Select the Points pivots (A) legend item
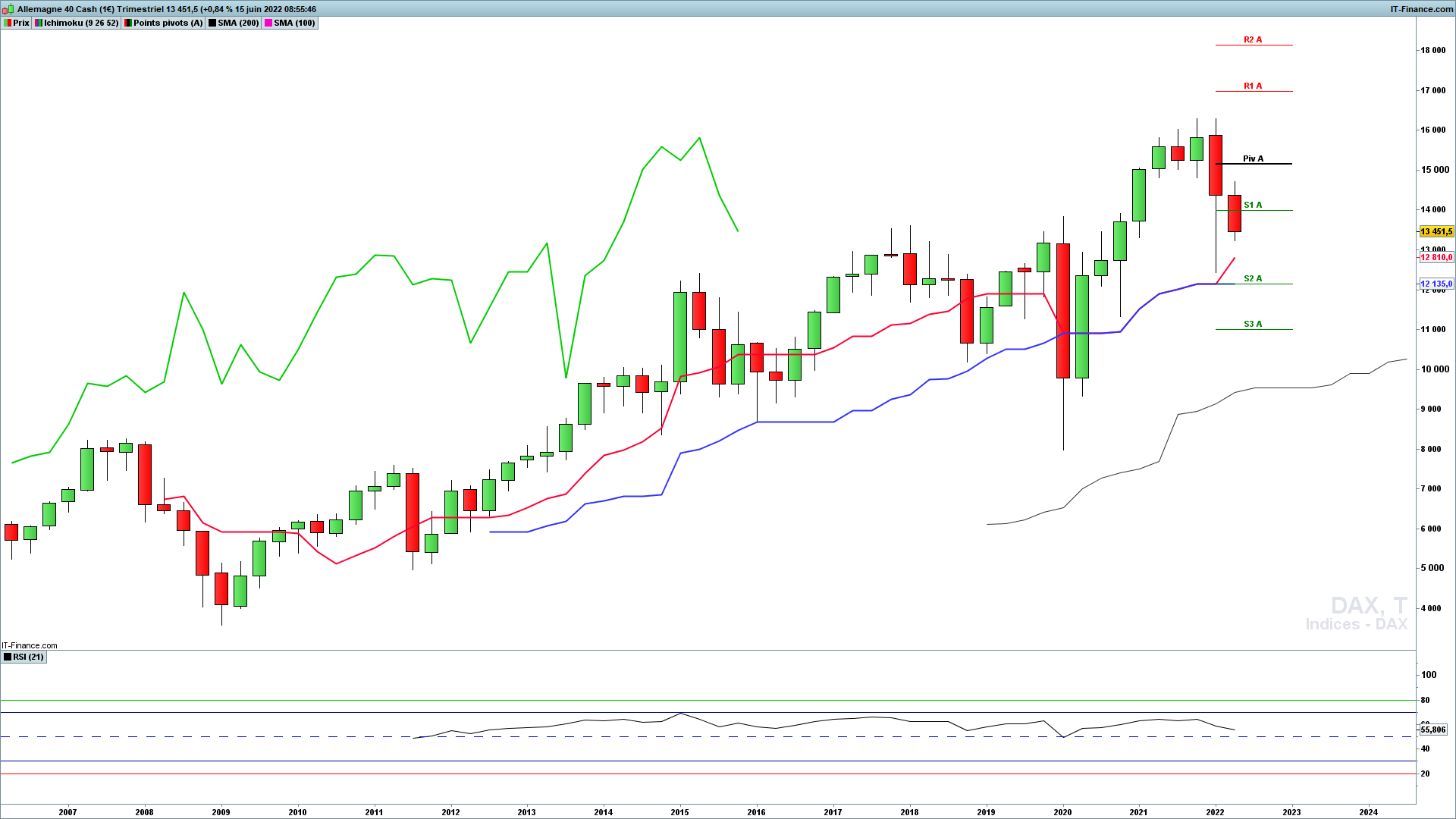This screenshot has width=1456, height=819. [x=164, y=23]
